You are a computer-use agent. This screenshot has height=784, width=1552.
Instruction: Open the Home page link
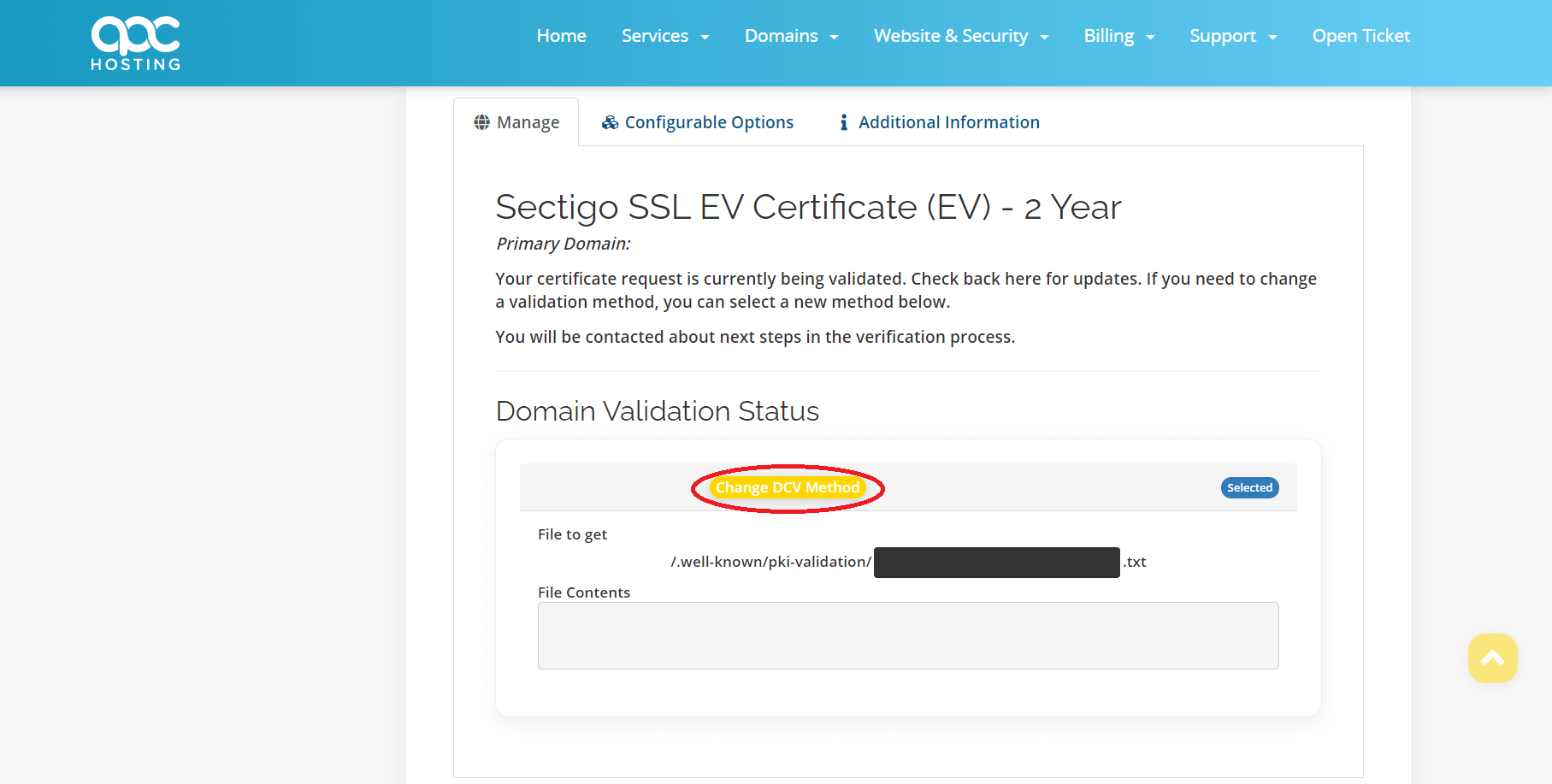pos(561,36)
